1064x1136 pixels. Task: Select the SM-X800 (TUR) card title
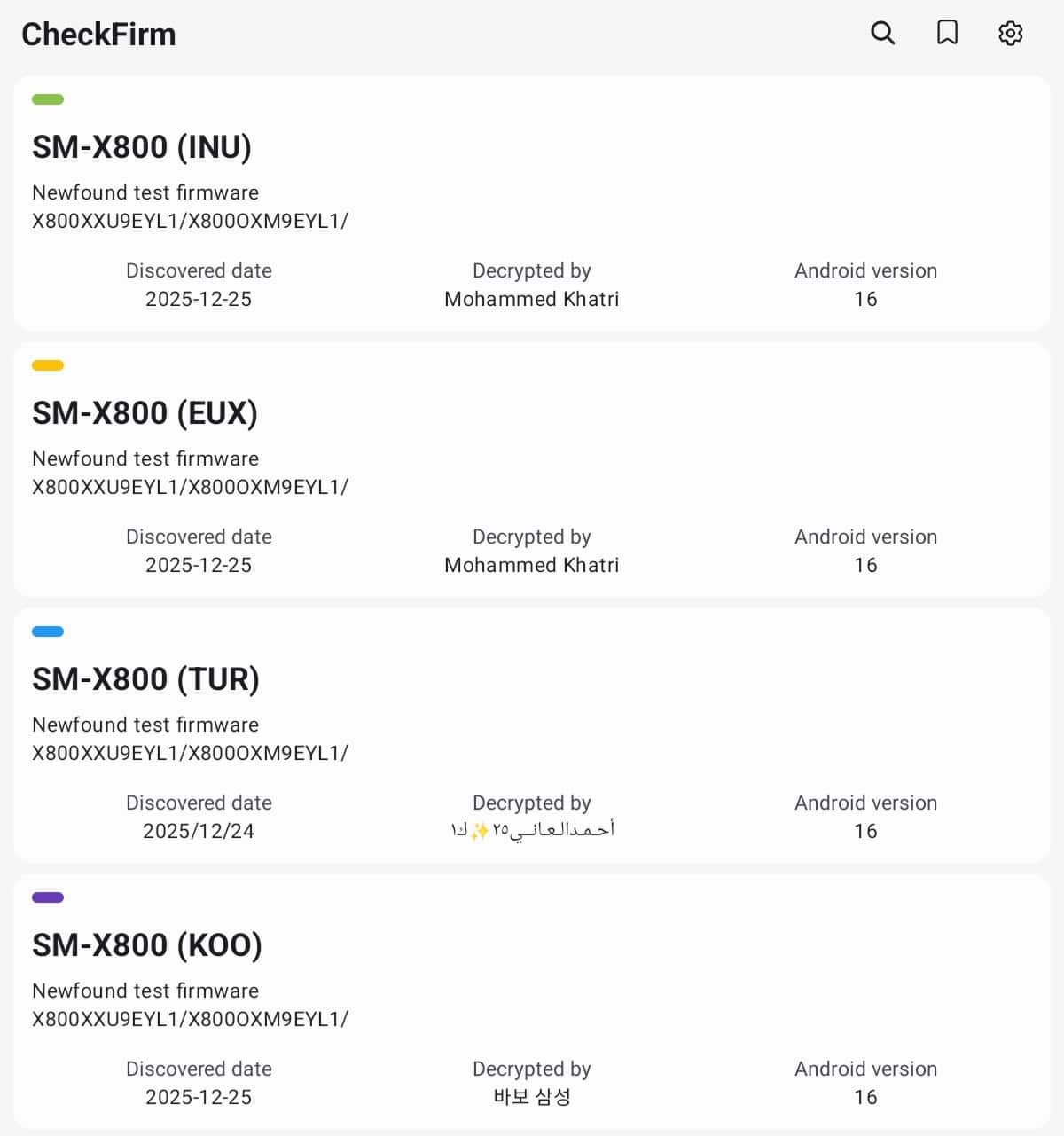[x=145, y=679]
